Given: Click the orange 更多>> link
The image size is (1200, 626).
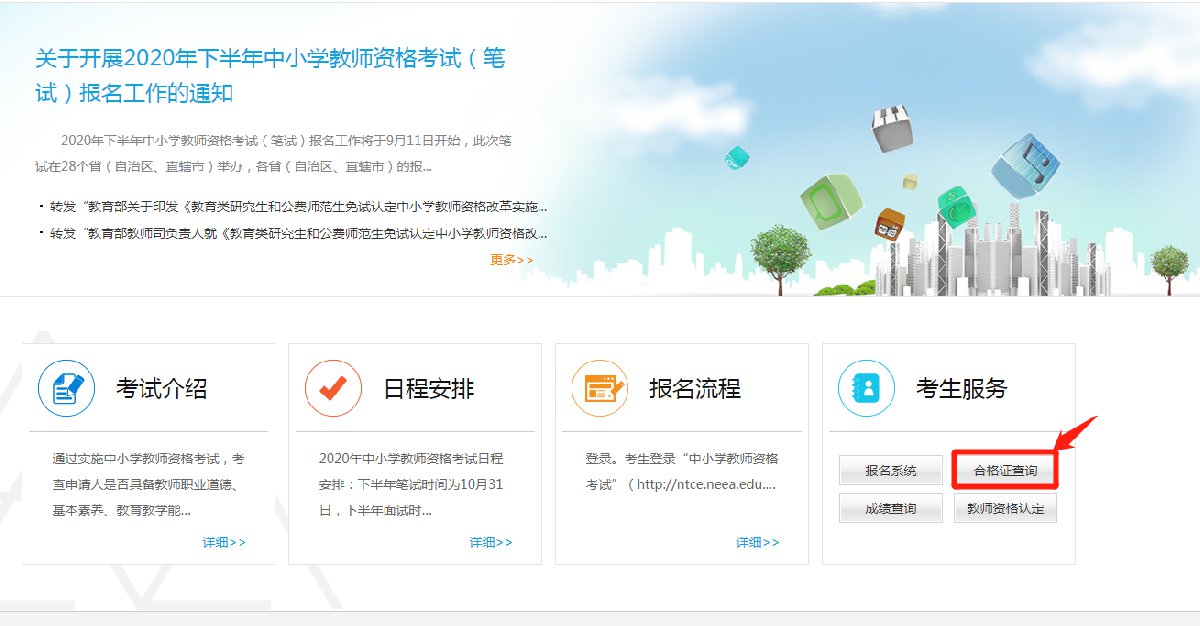Looking at the screenshot, I should pyautogui.click(x=511, y=260).
